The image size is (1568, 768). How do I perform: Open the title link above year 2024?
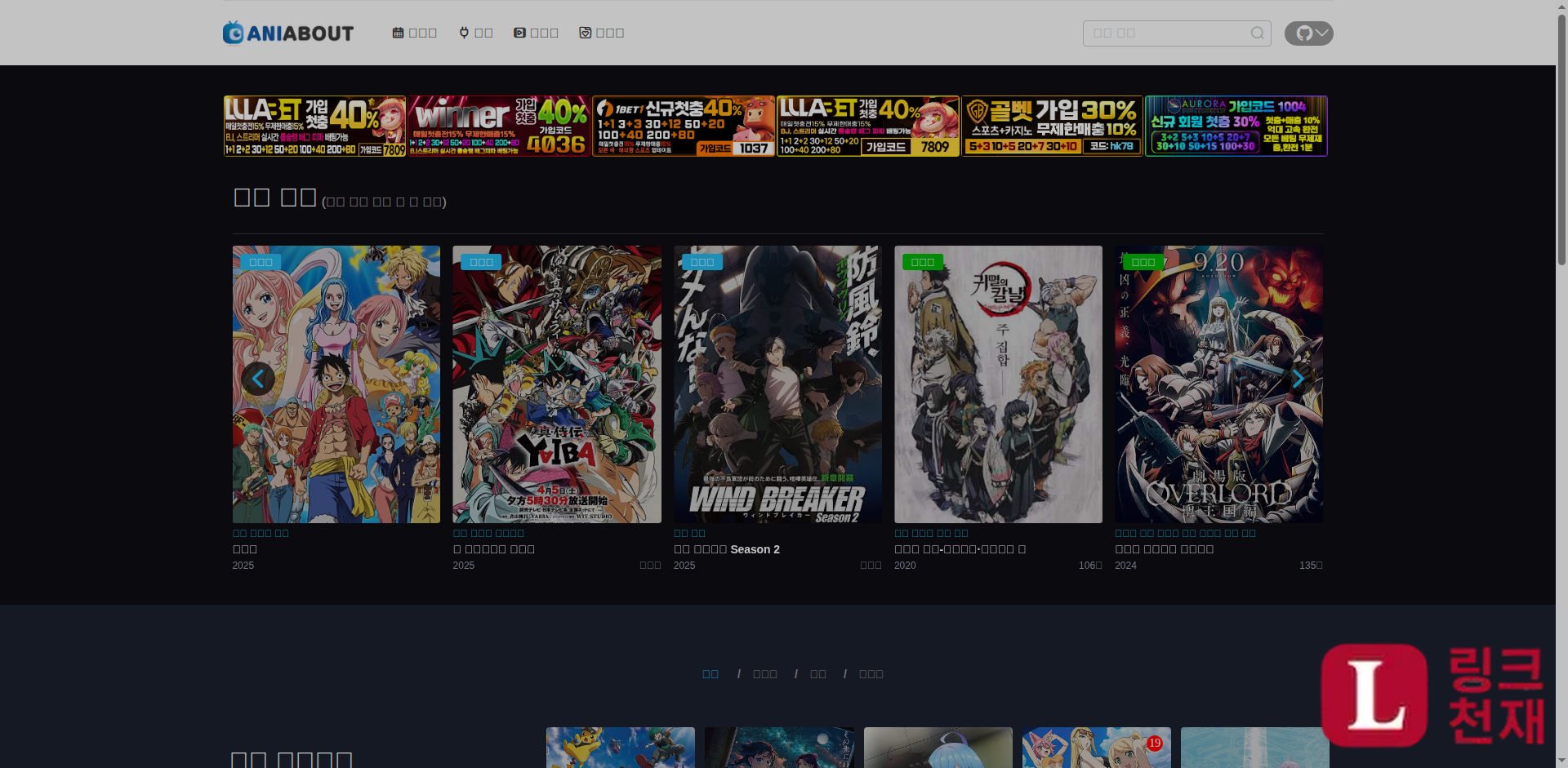1165,549
